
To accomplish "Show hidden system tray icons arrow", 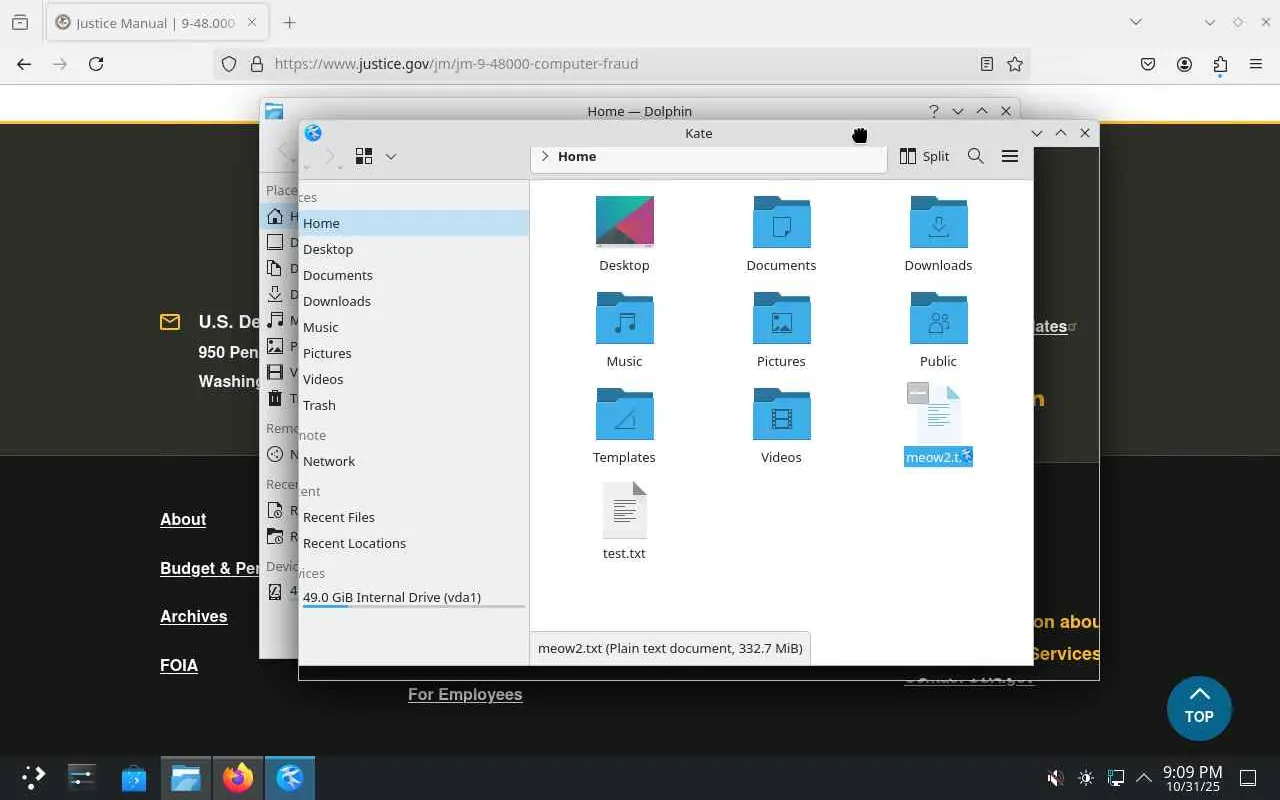I will (1144, 777).
